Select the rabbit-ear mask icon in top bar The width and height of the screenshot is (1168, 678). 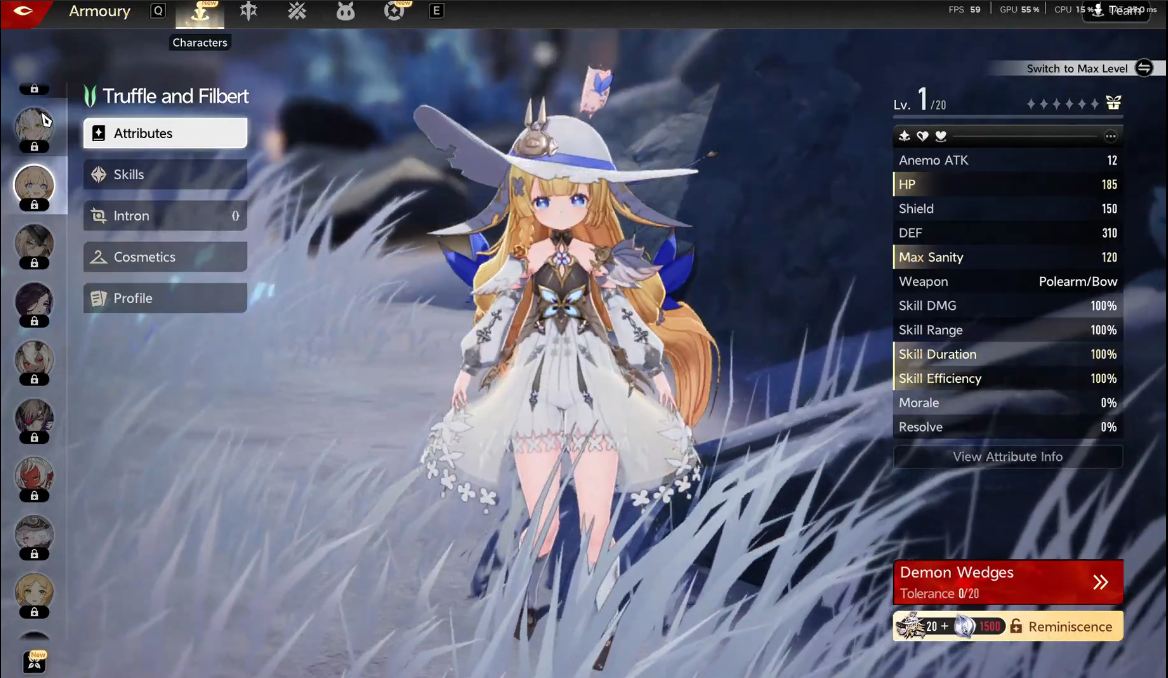(346, 12)
